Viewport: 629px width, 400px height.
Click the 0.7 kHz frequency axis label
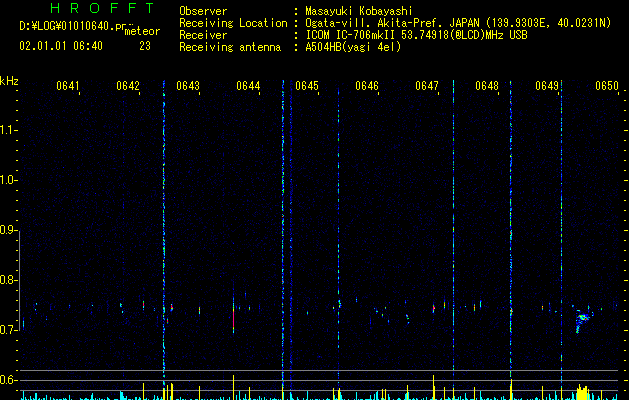[x=8, y=330]
